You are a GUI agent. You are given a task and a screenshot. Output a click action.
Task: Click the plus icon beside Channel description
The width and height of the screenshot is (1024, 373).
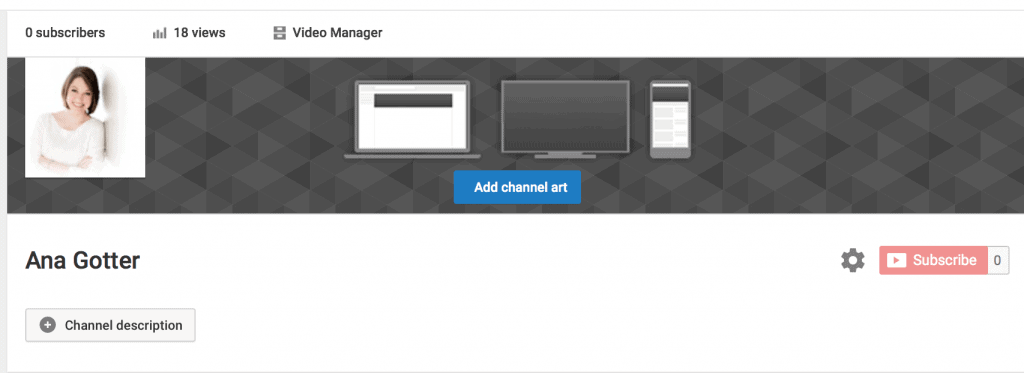[x=48, y=325]
